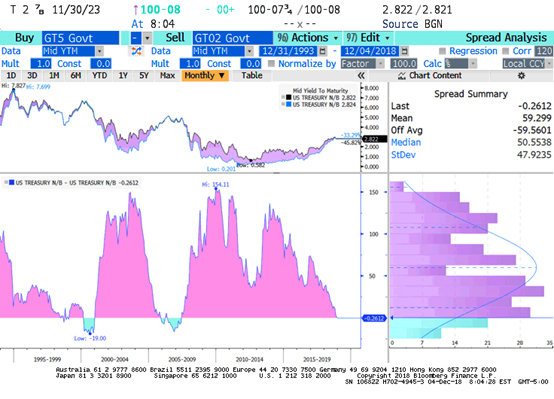Click the Normalize by label
The height and width of the screenshot is (399, 554).
click(307, 64)
